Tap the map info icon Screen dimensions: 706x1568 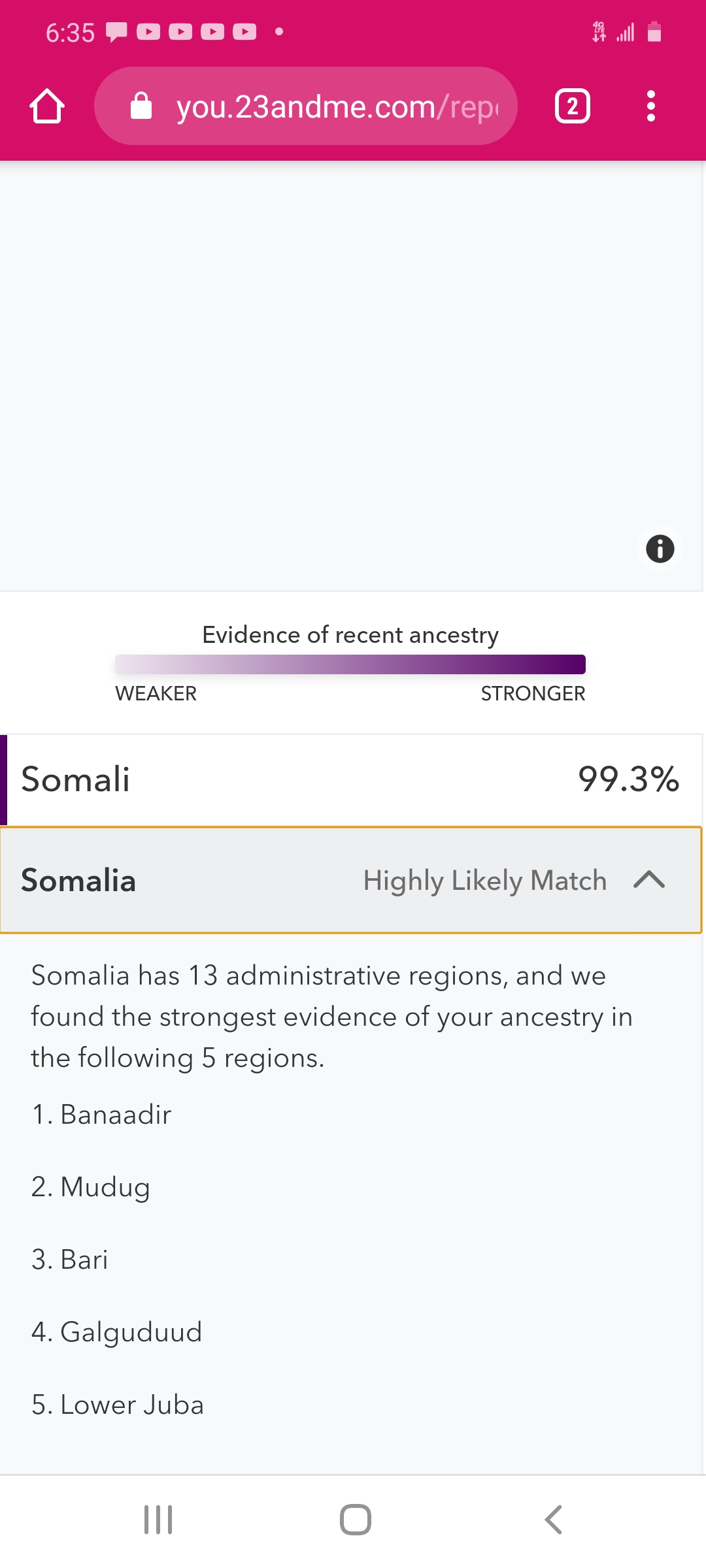click(660, 549)
